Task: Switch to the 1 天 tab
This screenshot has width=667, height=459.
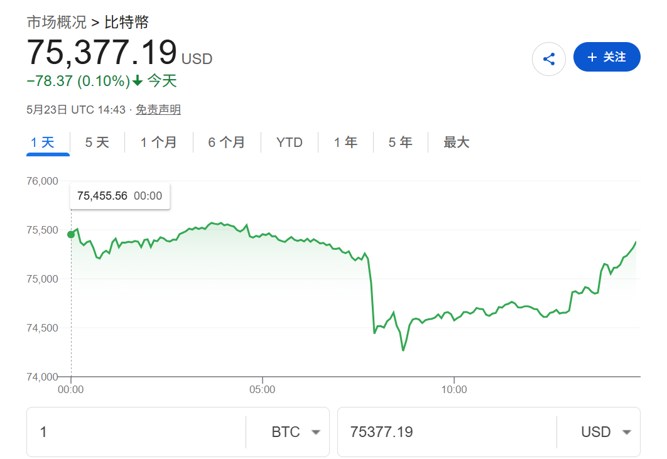Action: pos(43,142)
